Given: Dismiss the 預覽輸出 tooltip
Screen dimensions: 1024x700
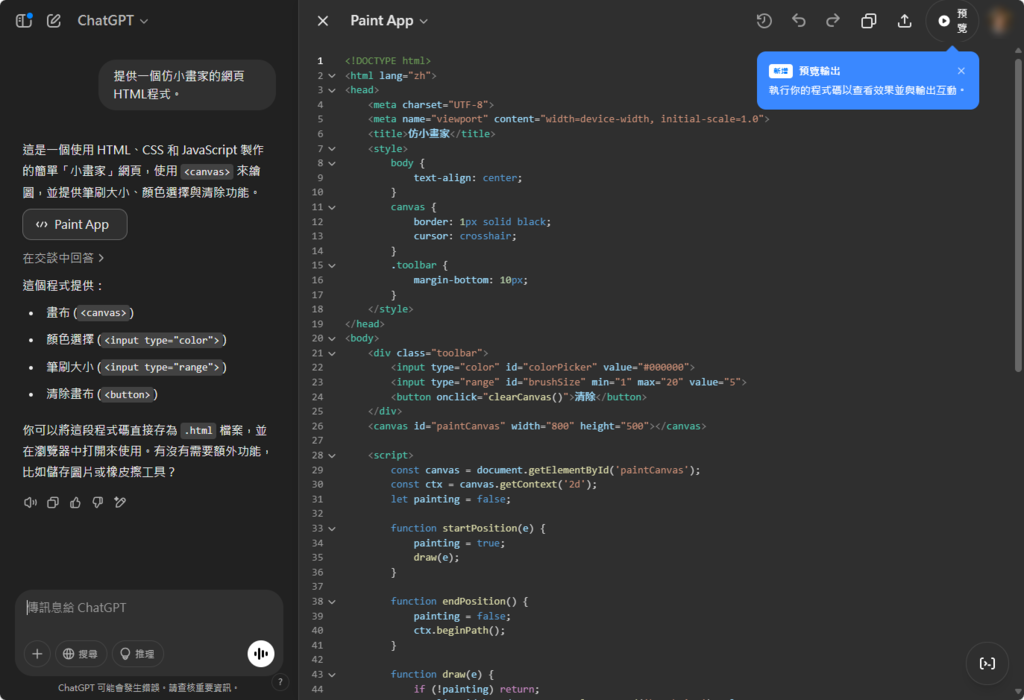Looking at the screenshot, I should point(961,71).
